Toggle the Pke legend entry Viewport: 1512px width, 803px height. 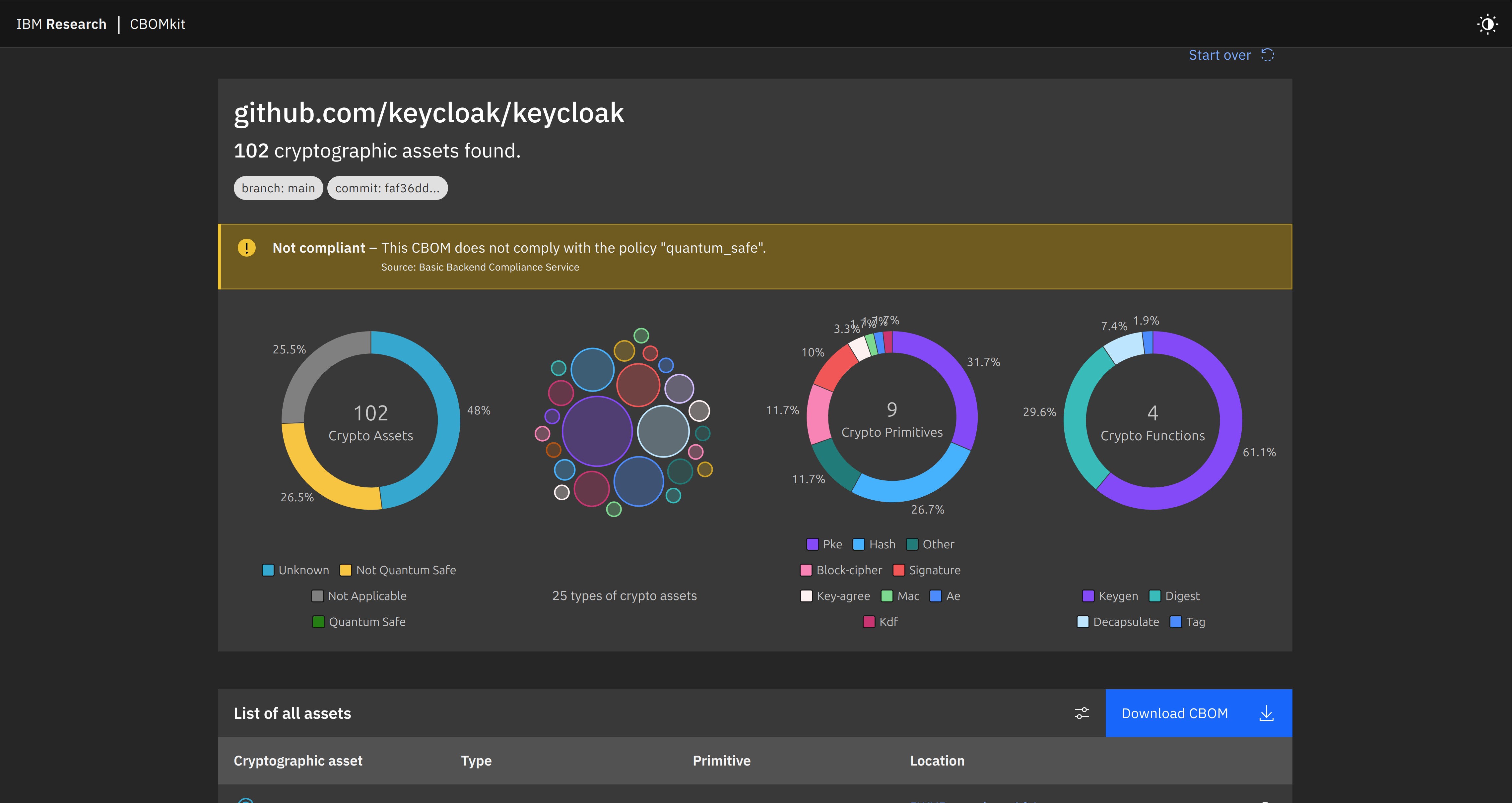click(x=824, y=544)
